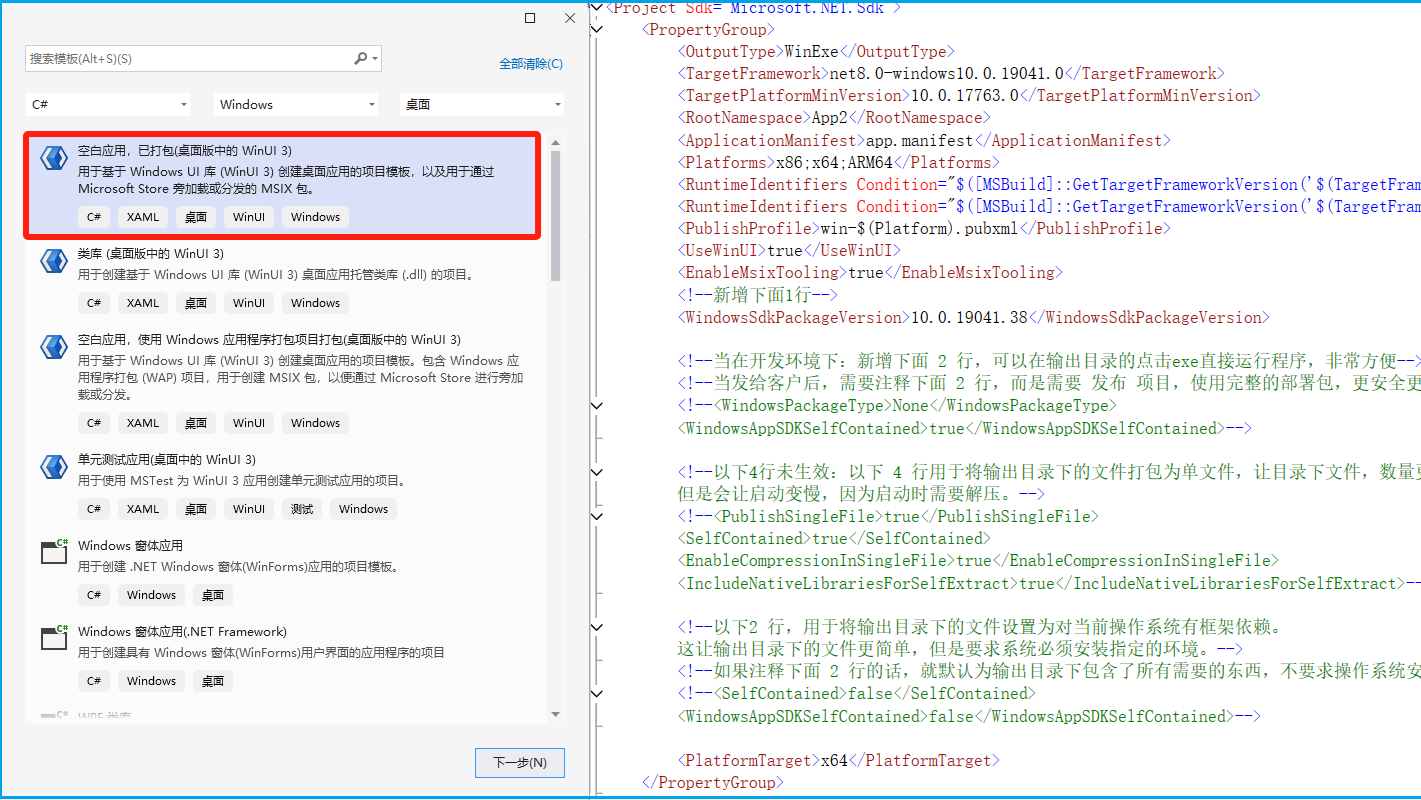The width and height of the screenshot is (1421, 800).
Task: Open search box dropdown arrow next to magnifier
Action: pyautogui.click(x=376, y=59)
